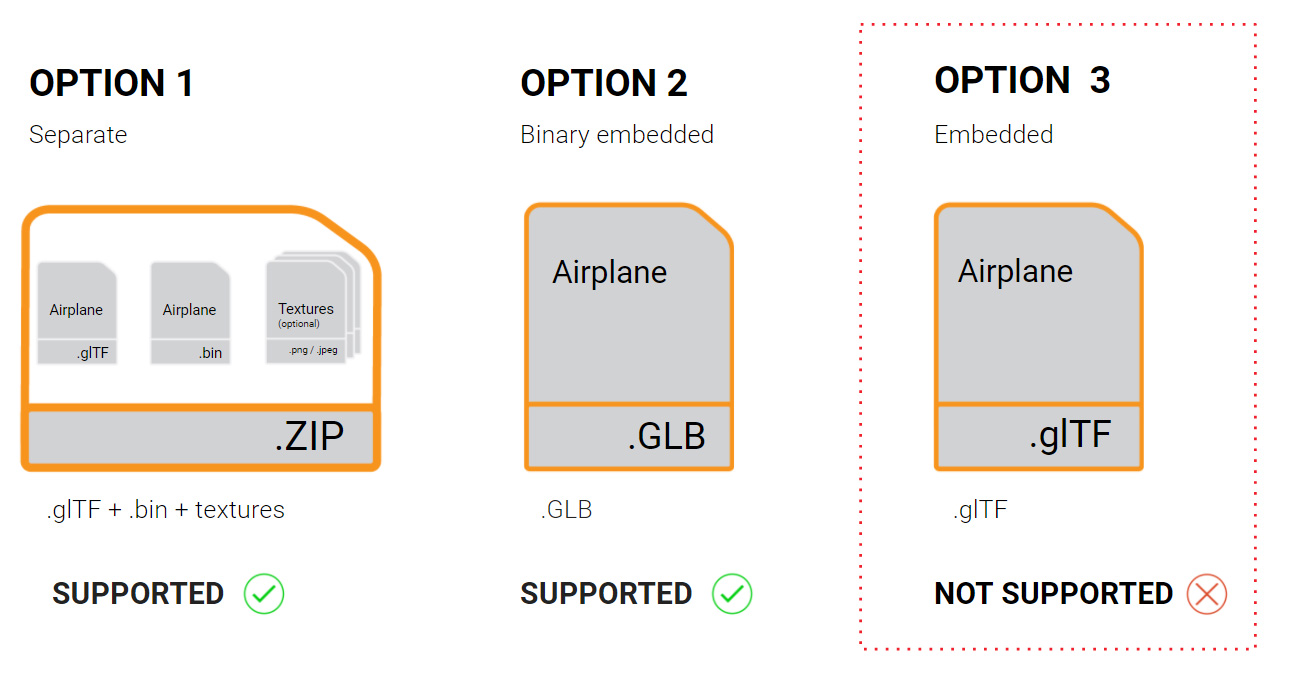Image resolution: width=1294 pixels, height=674 pixels.
Task: Click the .ZIP label bar
Action: pos(200,438)
